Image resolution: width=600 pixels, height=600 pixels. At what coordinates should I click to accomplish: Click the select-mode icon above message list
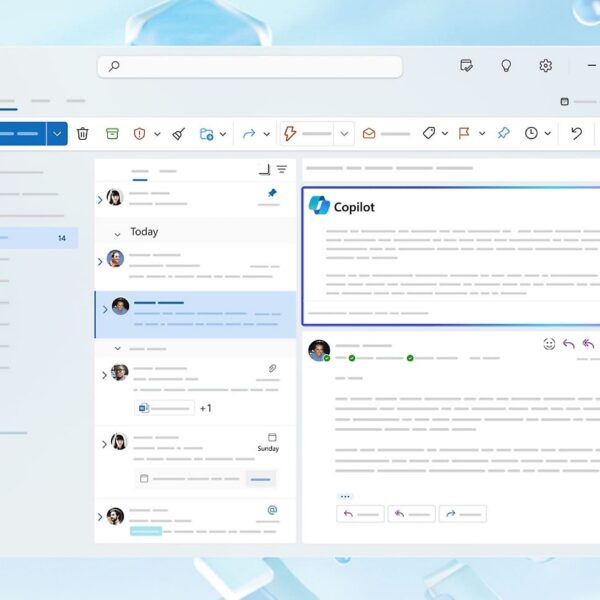tap(264, 170)
